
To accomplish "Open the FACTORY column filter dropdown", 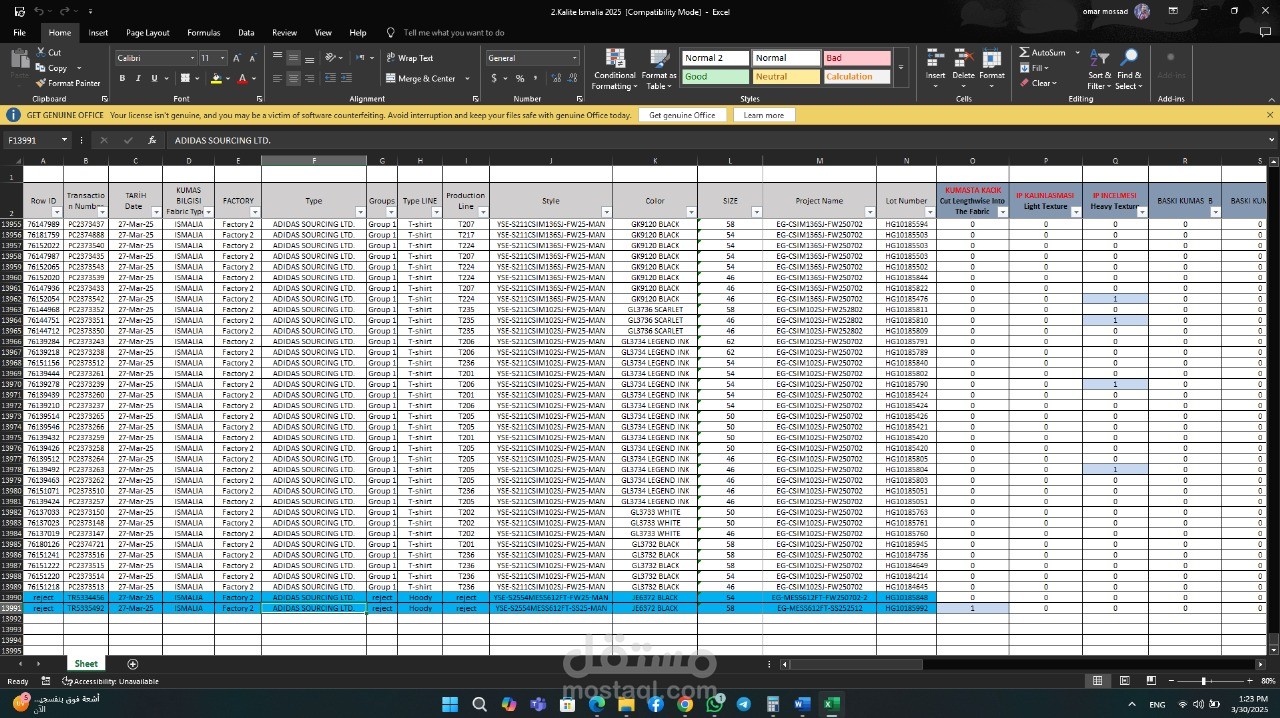I will tap(255, 212).
